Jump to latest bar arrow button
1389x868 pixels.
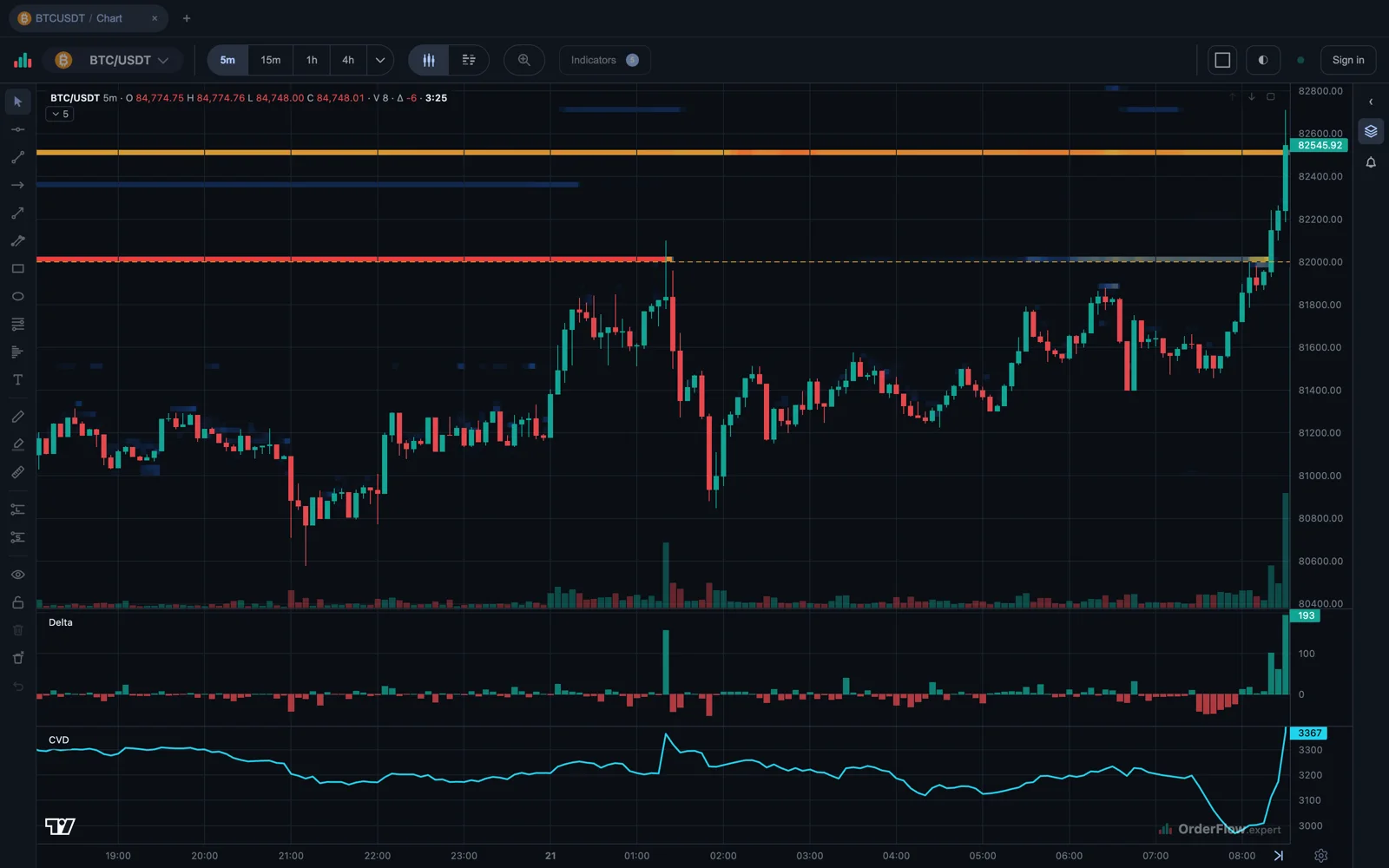tap(1278, 855)
